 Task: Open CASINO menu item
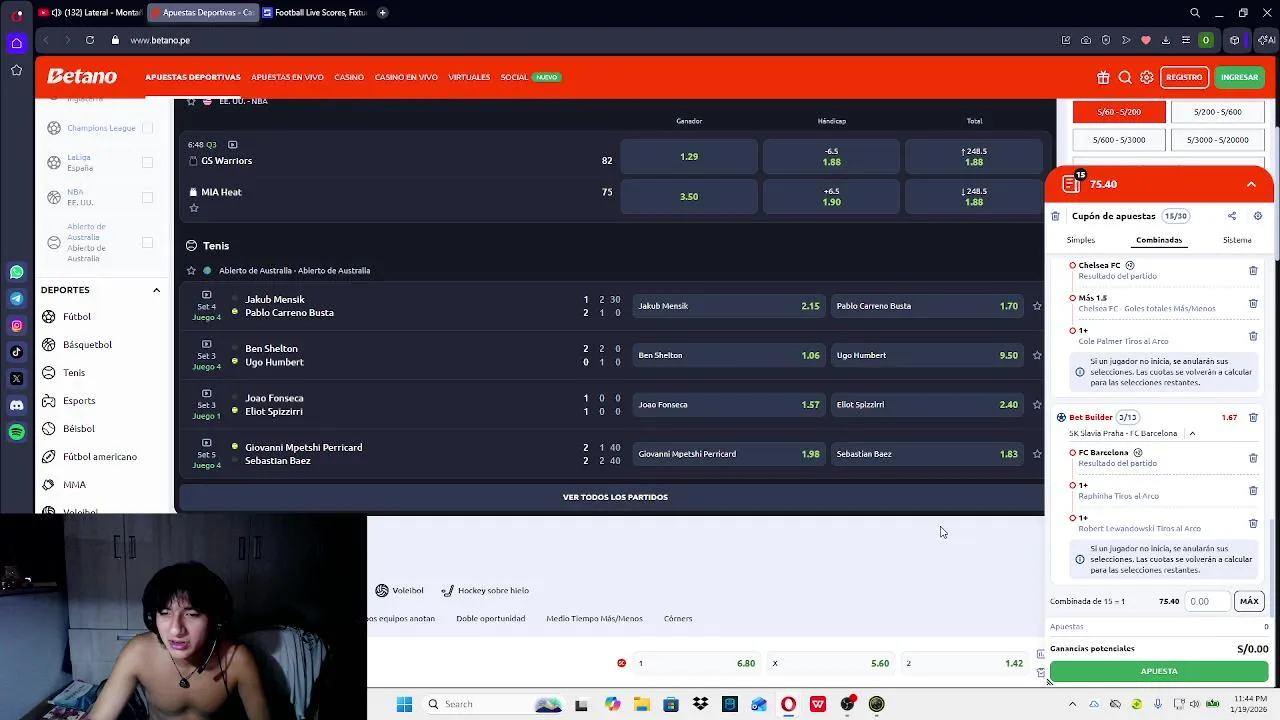click(x=349, y=77)
